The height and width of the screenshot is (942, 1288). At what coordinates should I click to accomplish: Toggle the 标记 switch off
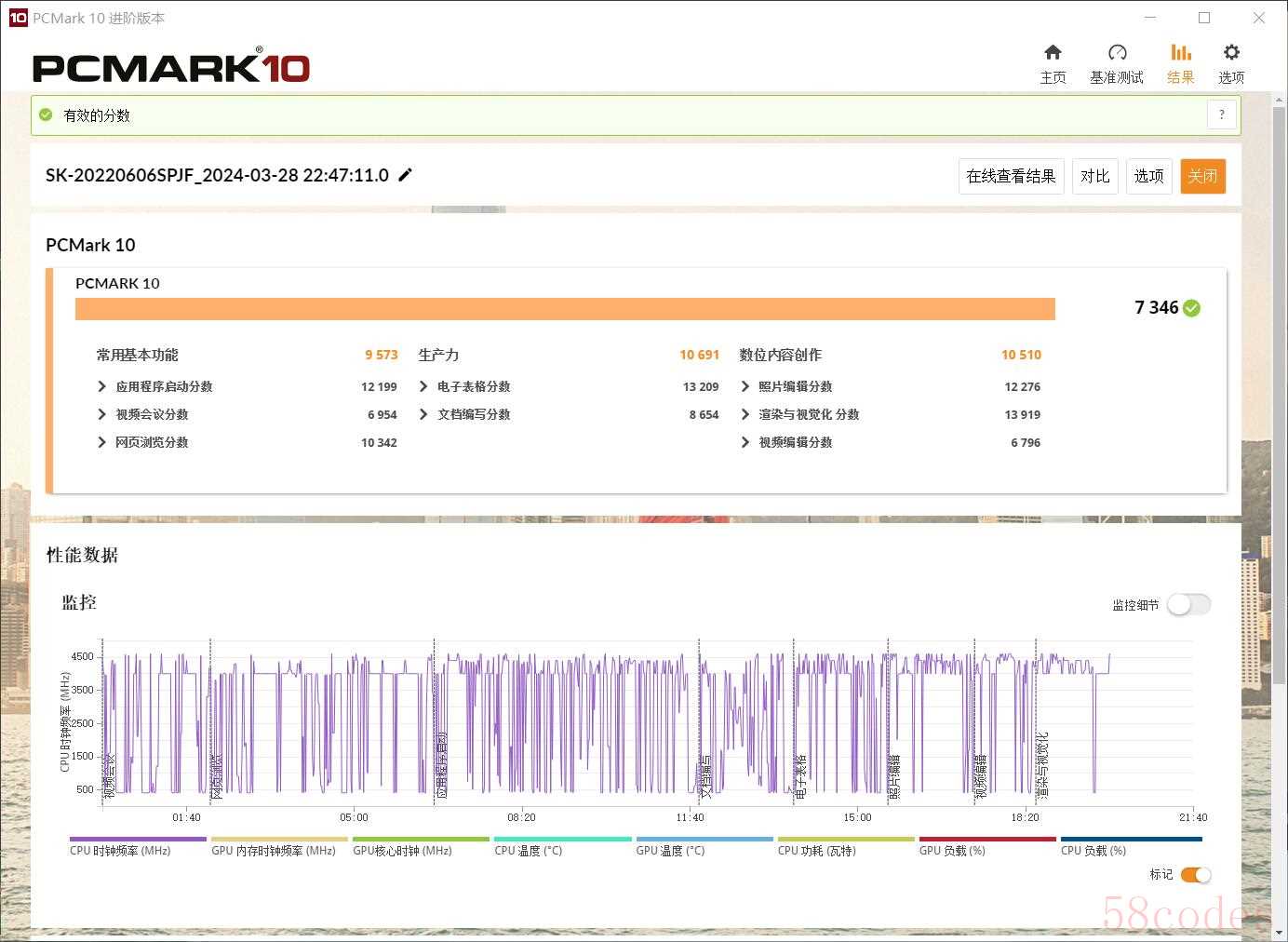[1196, 874]
